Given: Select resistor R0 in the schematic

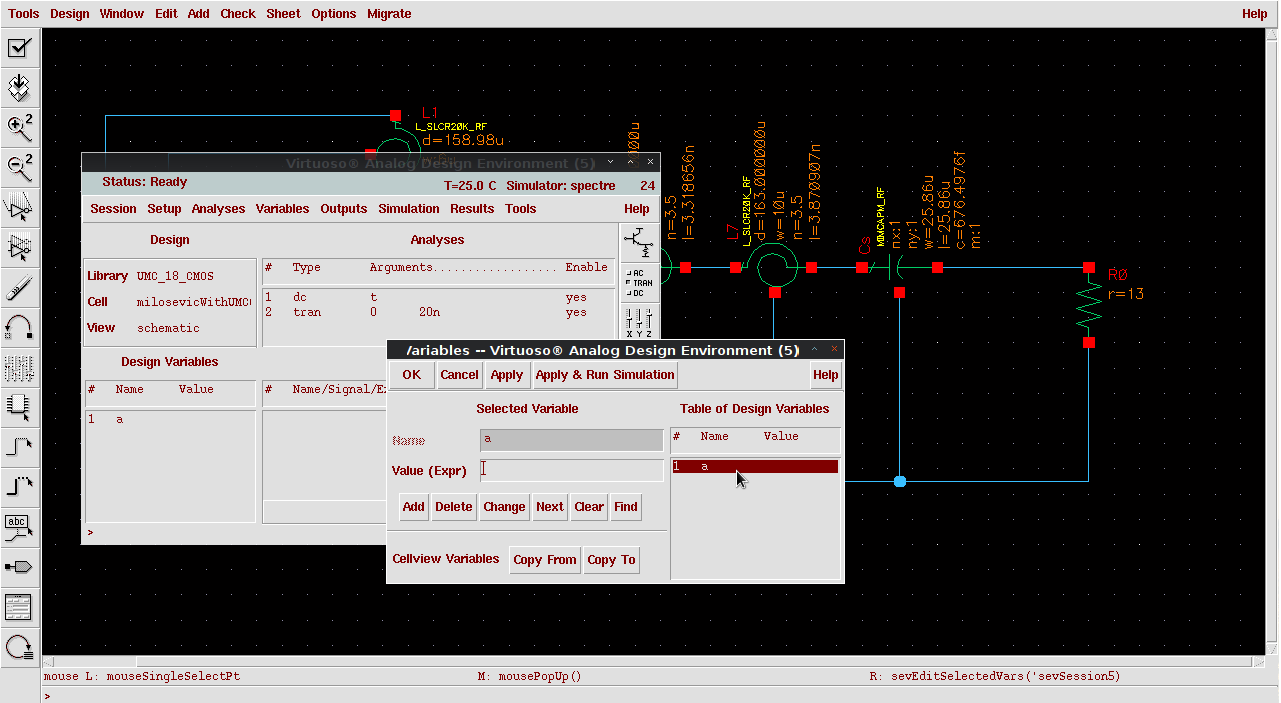Looking at the screenshot, I should (1089, 305).
